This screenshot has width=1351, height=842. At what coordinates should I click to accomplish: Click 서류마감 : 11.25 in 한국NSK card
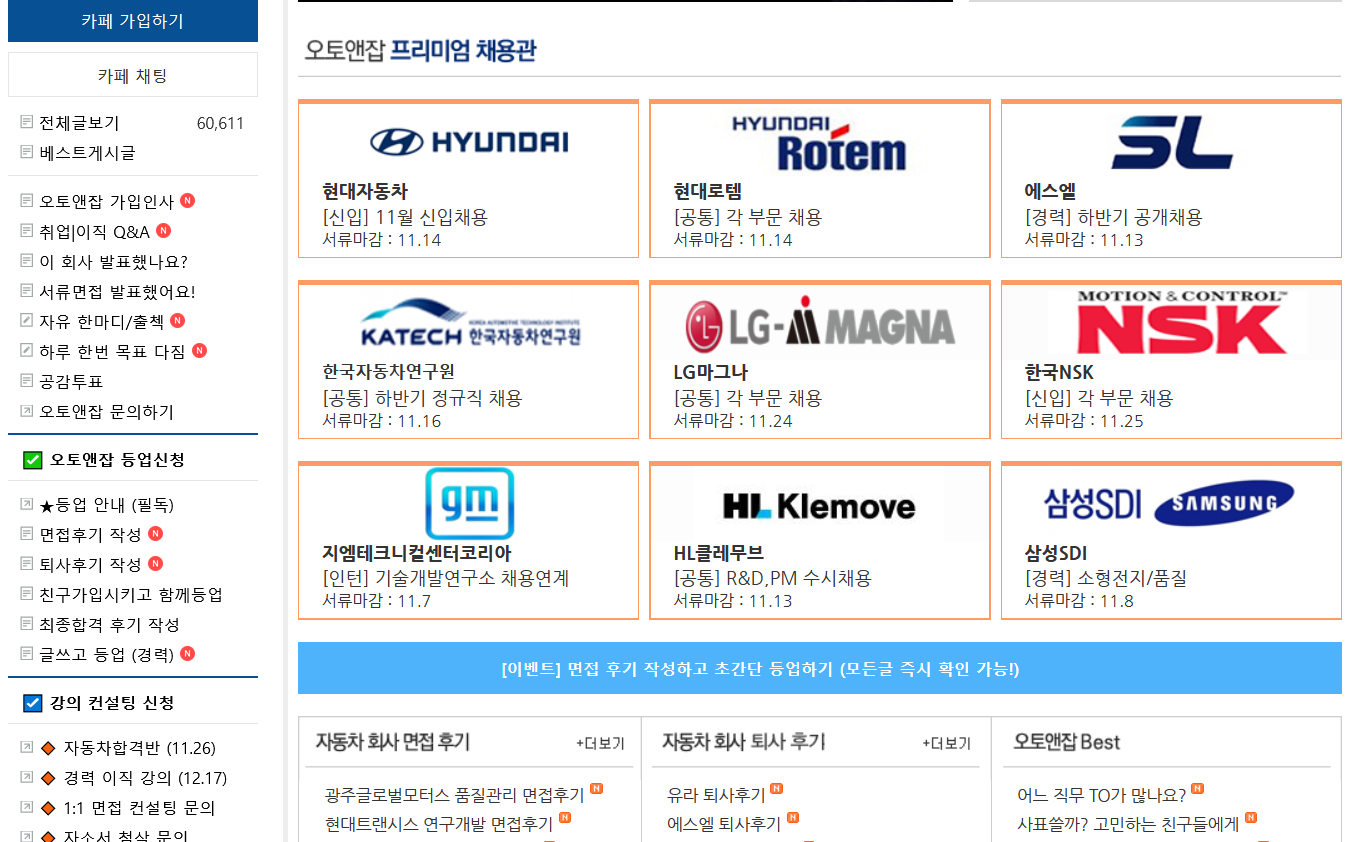pos(1083,421)
